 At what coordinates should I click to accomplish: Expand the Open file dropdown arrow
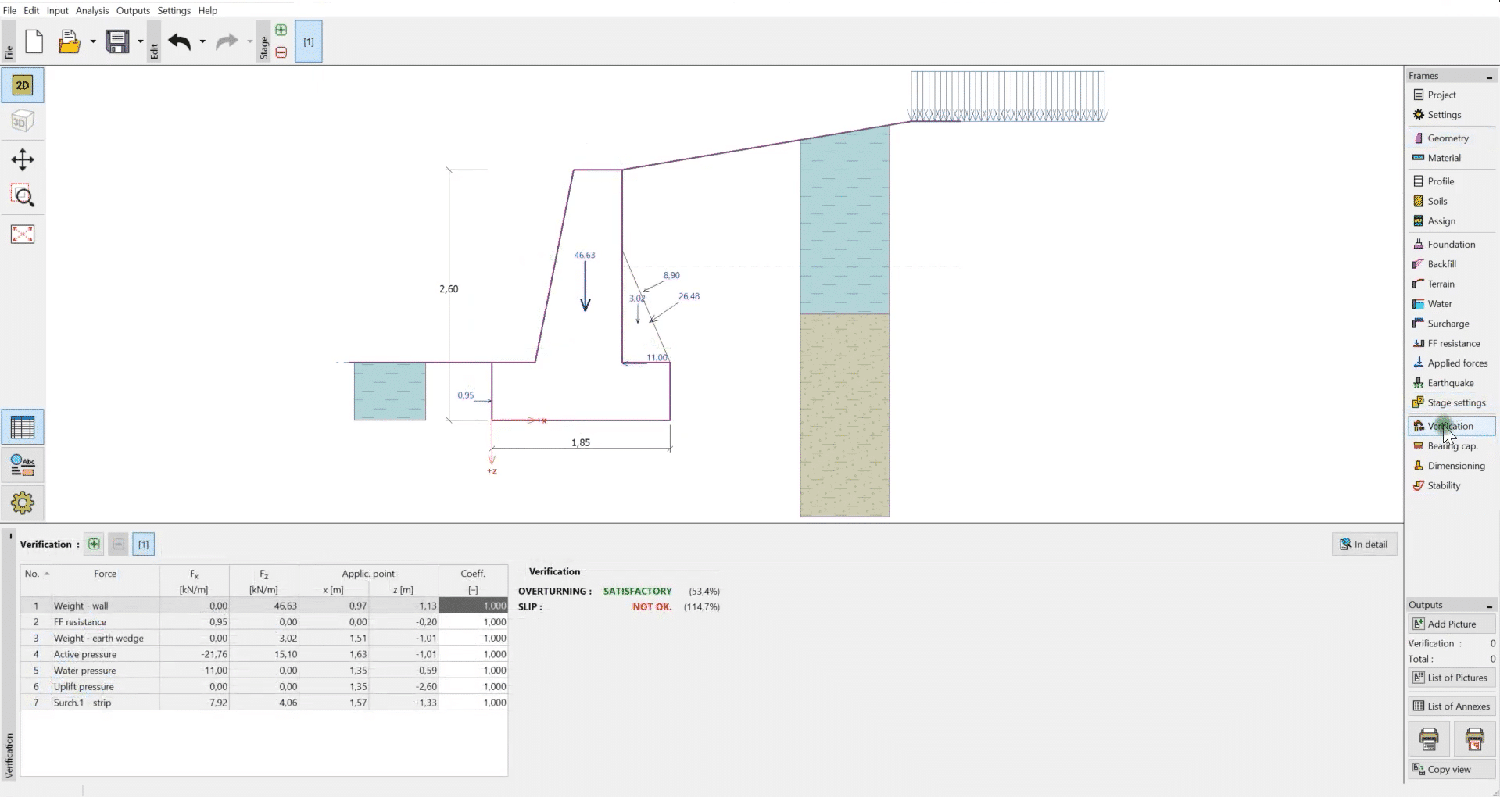tap(93, 41)
